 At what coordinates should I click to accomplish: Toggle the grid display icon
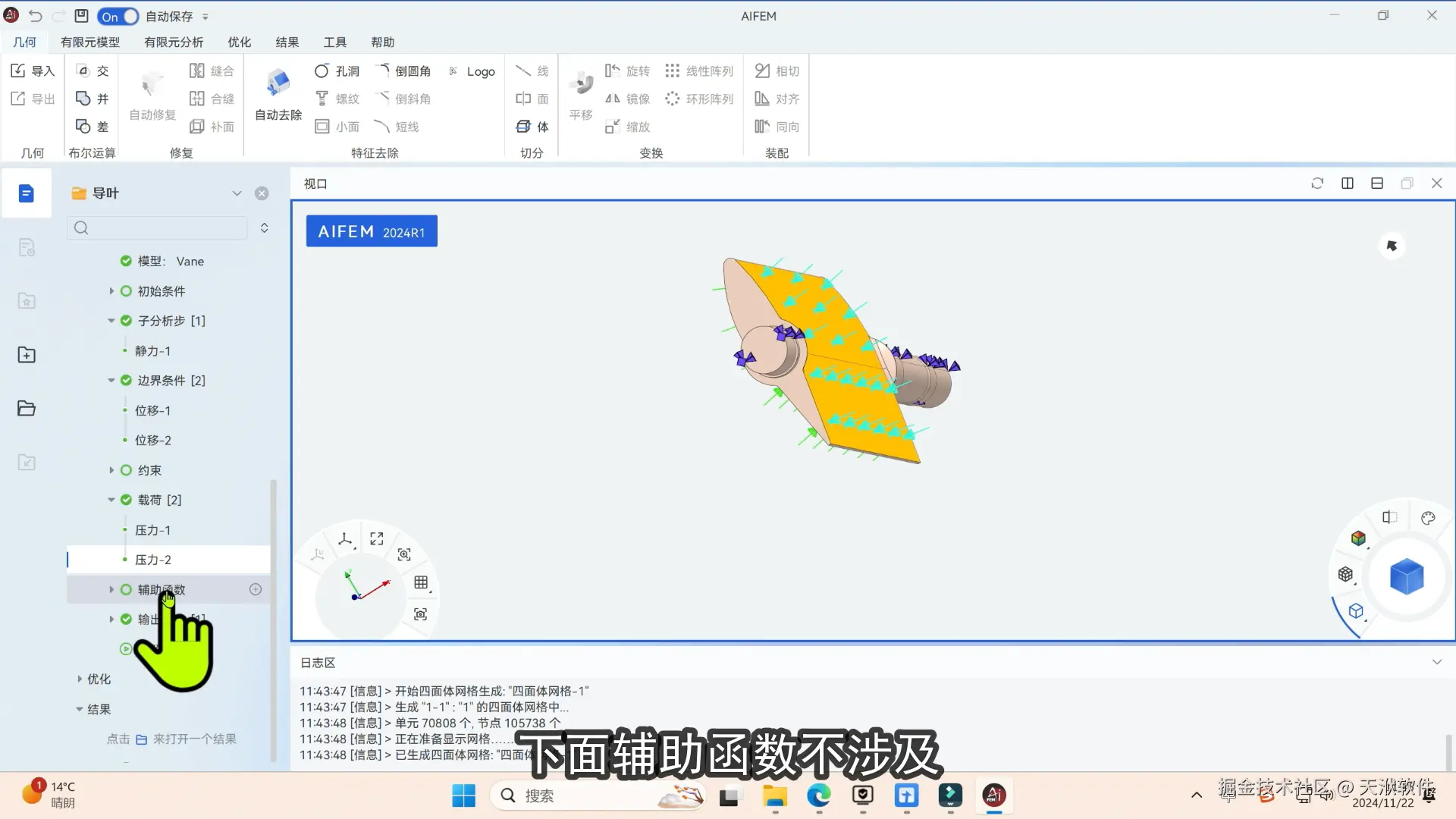coord(421,582)
